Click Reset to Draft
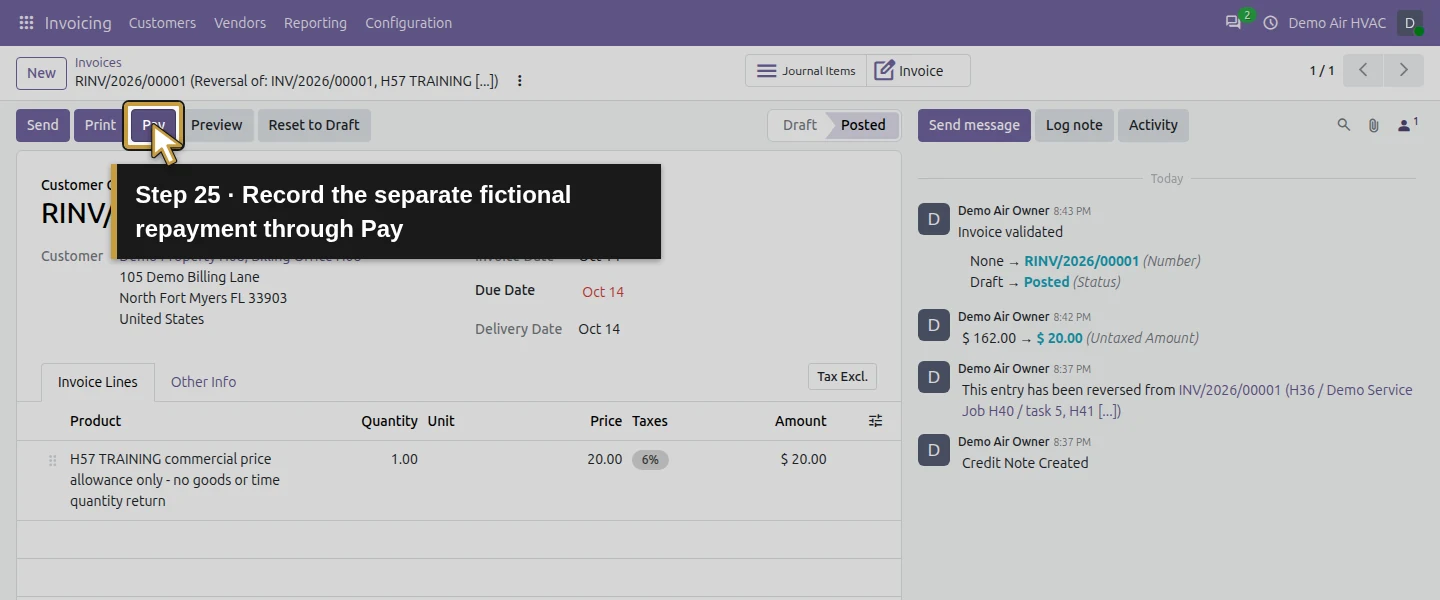The height and width of the screenshot is (600, 1440). [314, 125]
